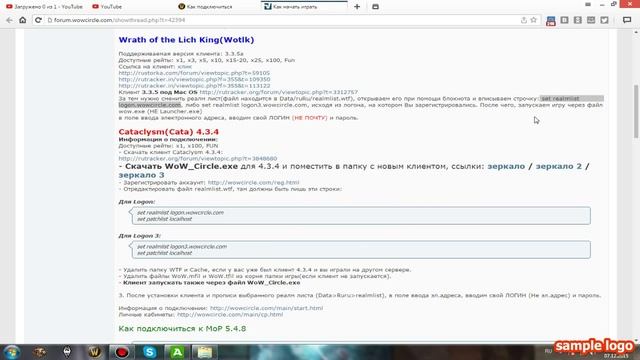
Task: Open the third extension icon from the left
Action: point(578,20)
